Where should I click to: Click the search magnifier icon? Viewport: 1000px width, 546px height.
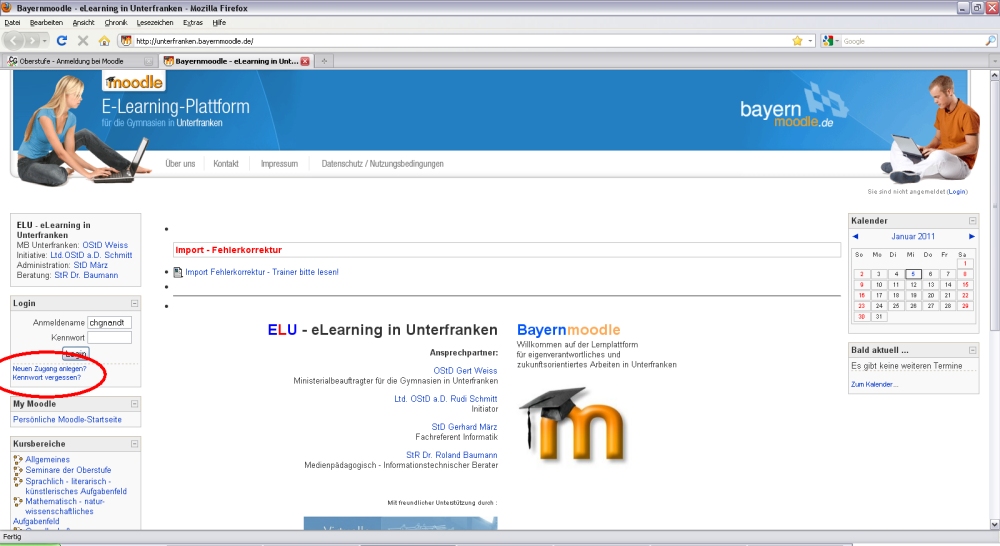pyautogui.click(x=990, y=41)
